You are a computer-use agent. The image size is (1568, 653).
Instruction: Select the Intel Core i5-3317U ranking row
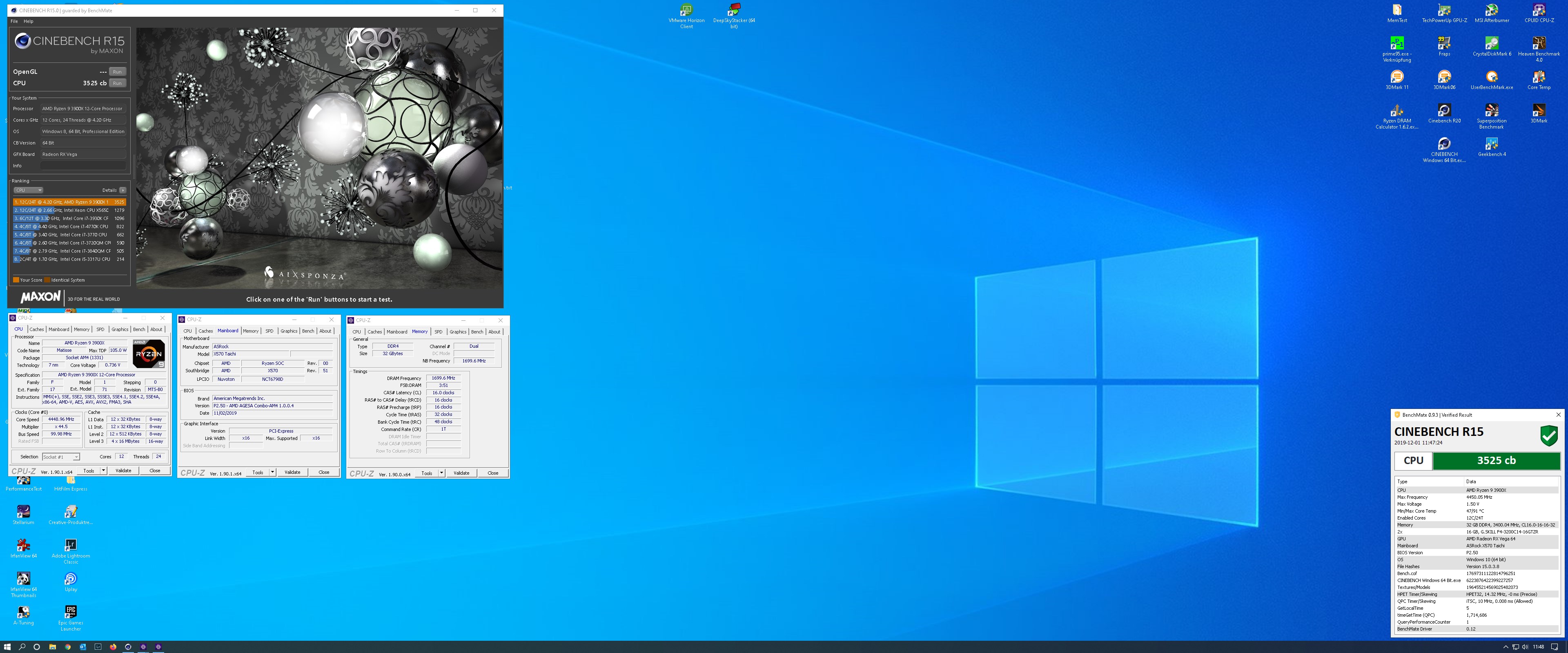coord(69,259)
